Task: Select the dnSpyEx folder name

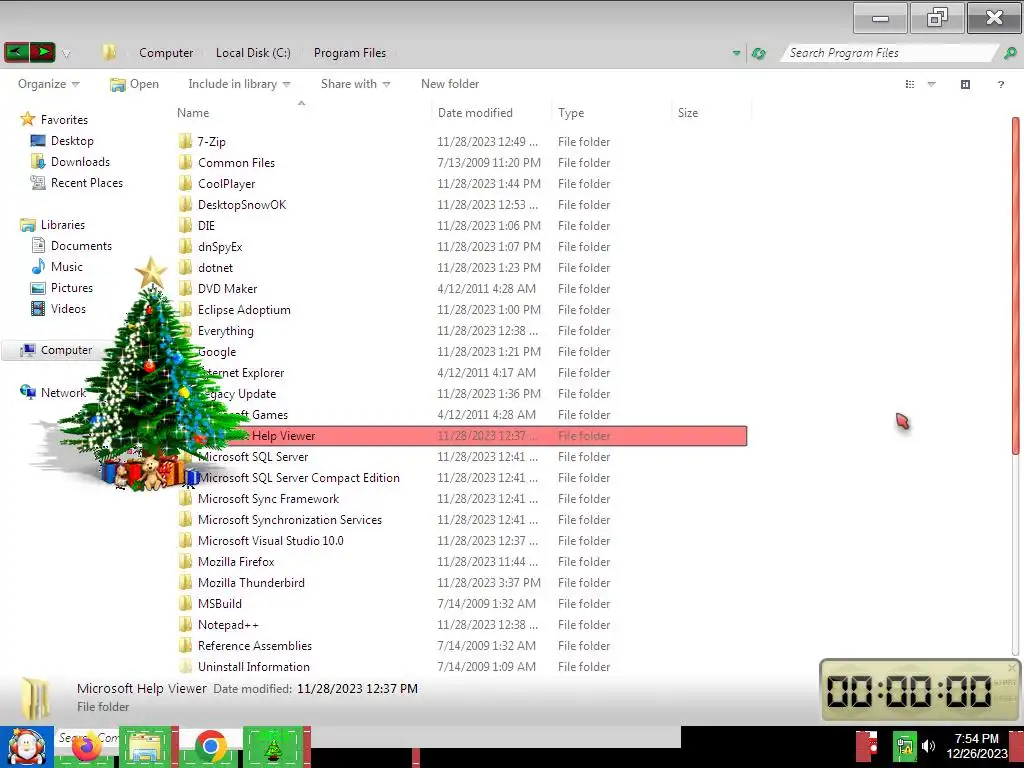Action: (220, 247)
